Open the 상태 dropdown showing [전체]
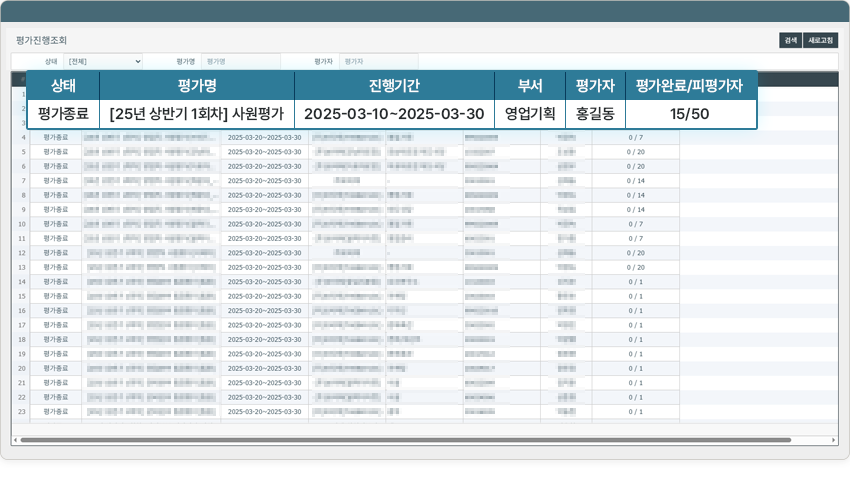 (103, 61)
